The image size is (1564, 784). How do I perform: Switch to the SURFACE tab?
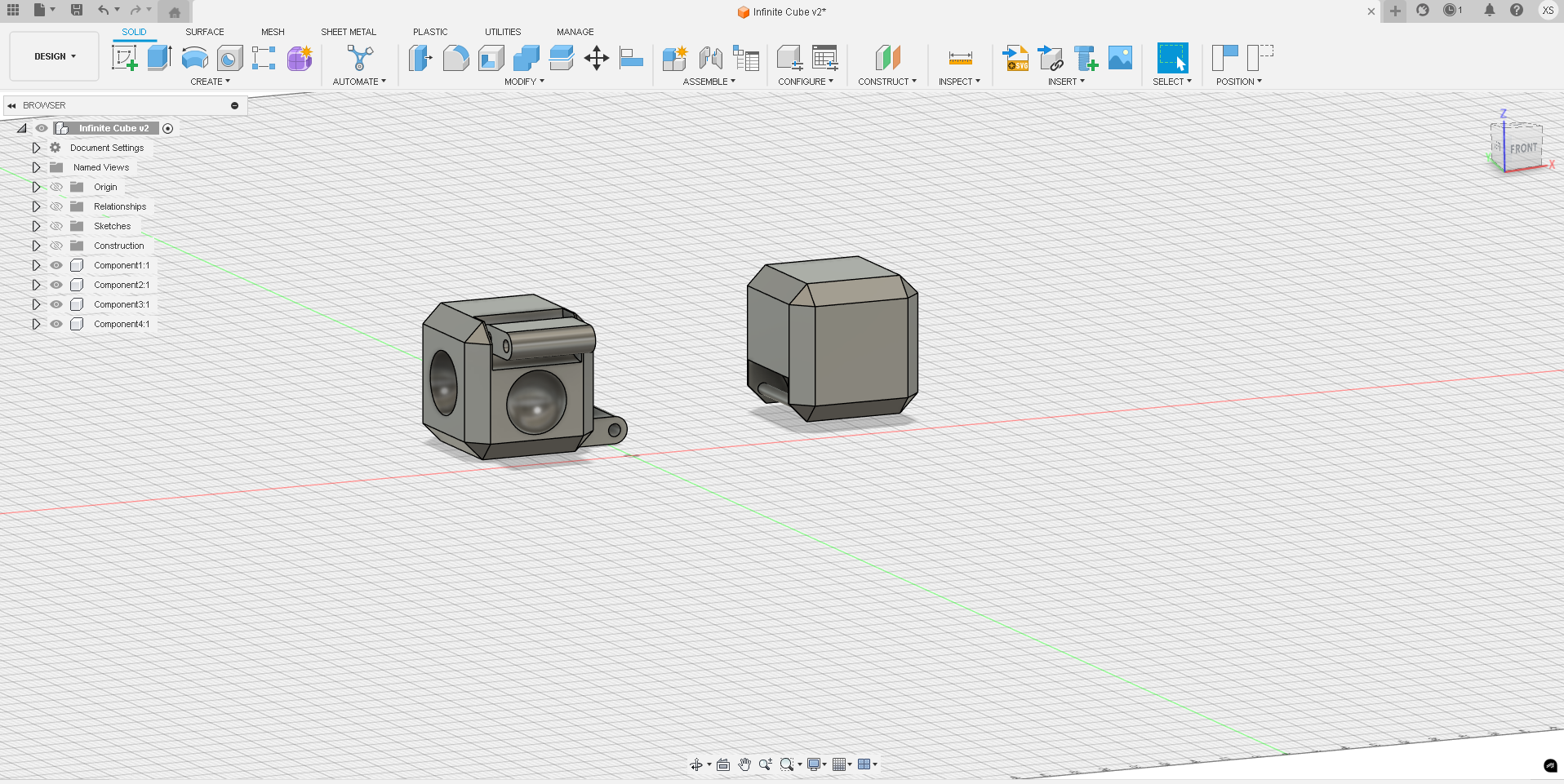point(204,32)
